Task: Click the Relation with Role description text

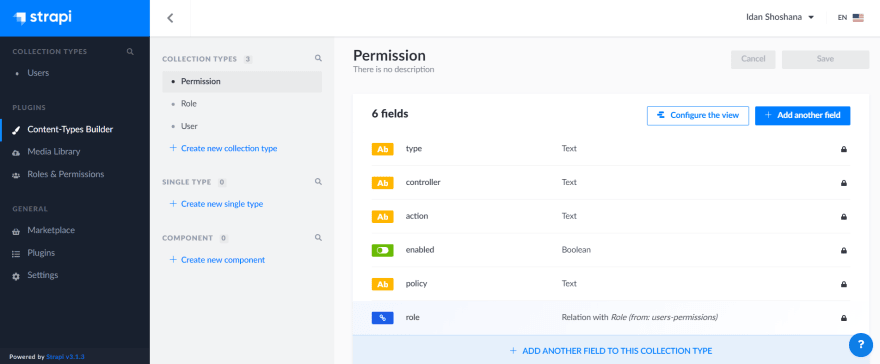Action: pyautogui.click(x=640, y=317)
